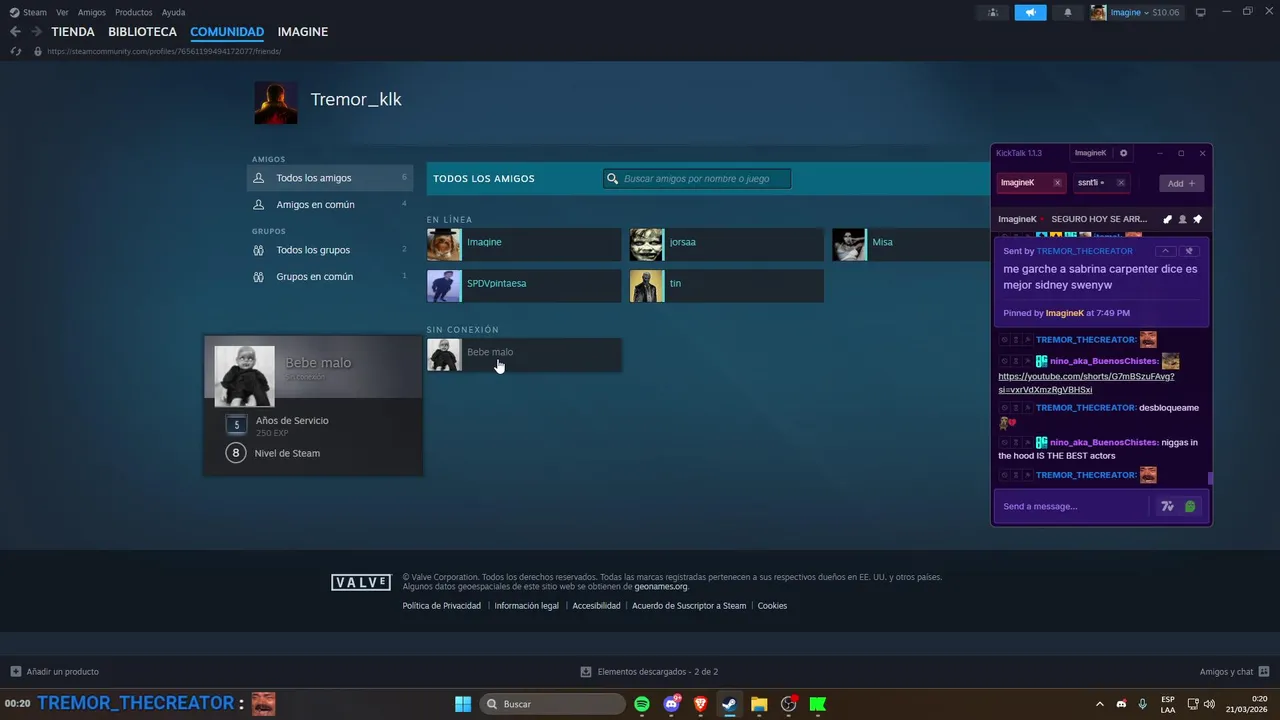Open Accesibilidad footer link
Screen dimensions: 1280x720
click(x=597, y=606)
